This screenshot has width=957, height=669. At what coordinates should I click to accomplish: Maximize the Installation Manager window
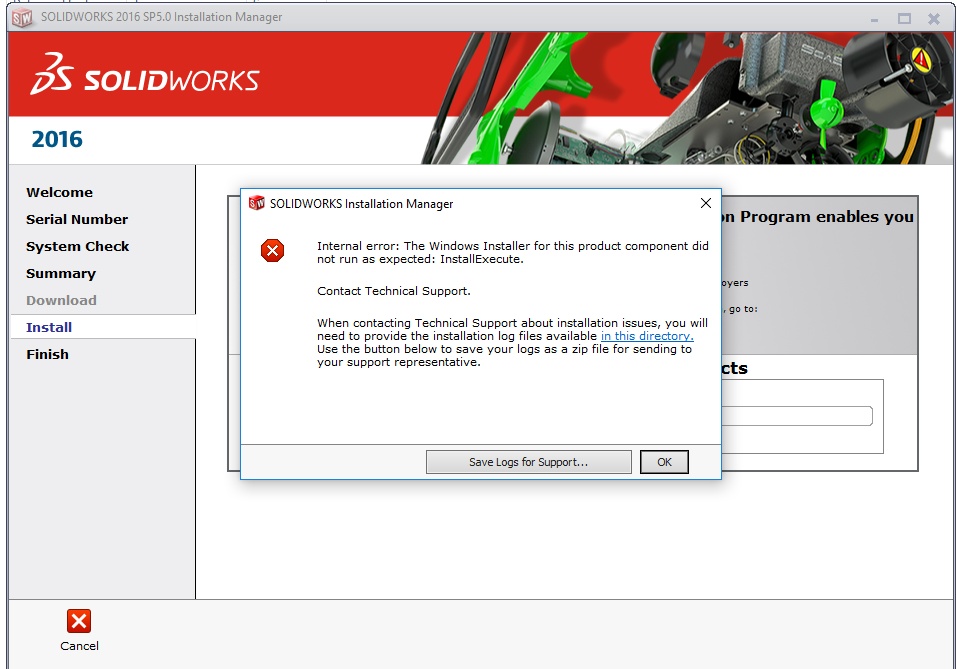click(904, 19)
